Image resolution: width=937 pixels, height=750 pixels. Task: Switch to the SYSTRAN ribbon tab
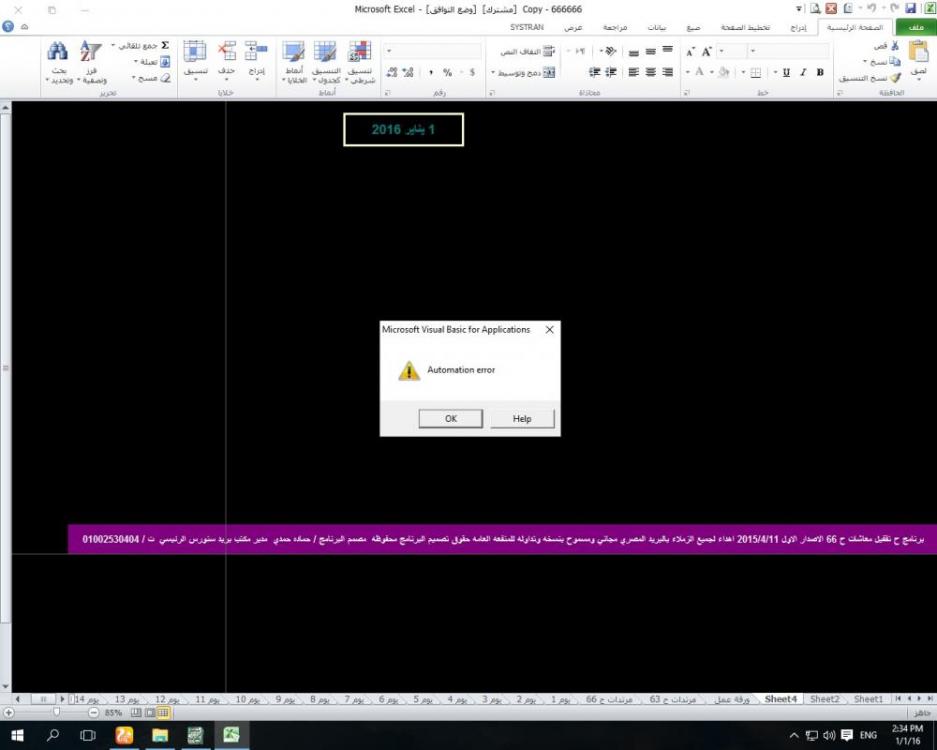click(x=526, y=27)
